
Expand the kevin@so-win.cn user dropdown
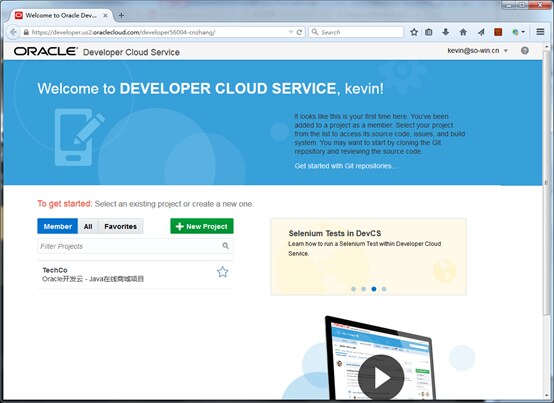pos(506,51)
